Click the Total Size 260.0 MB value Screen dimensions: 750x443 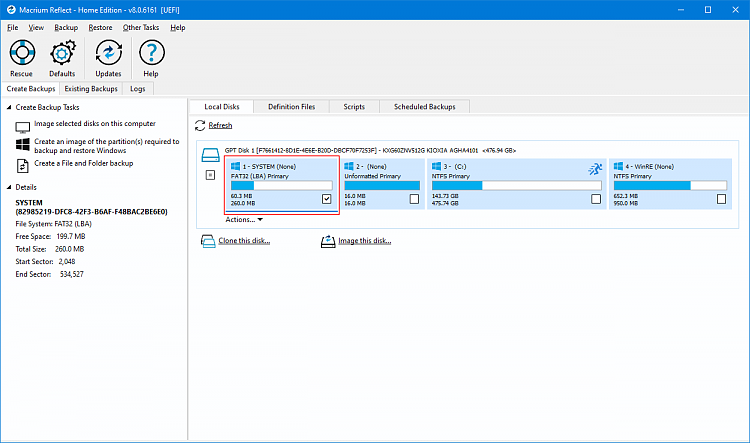(x=69, y=249)
